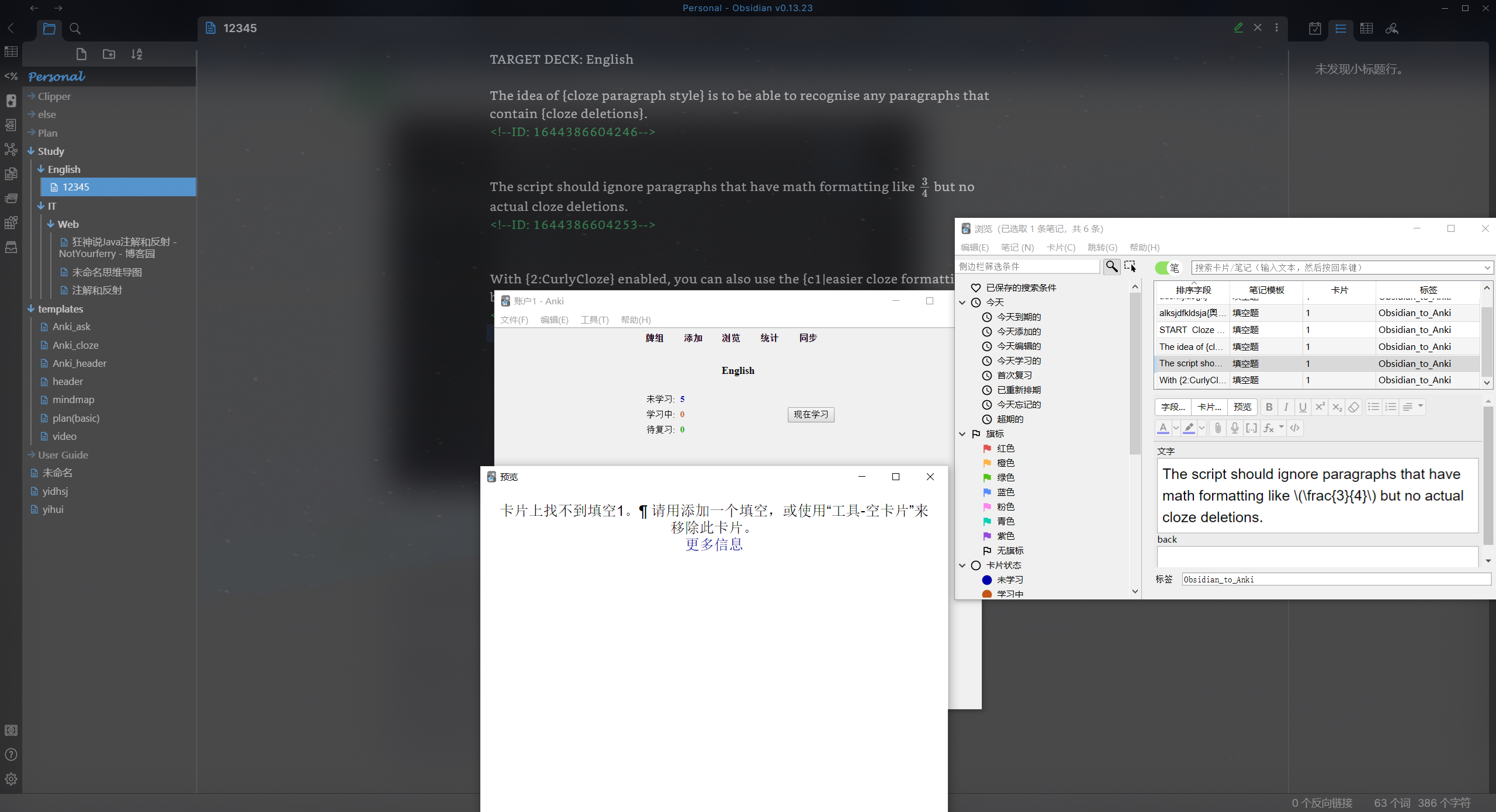The image size is (1496, 812).
Task: Toggle bold formatting in the note editor
Action: [x=1269, y=407]
